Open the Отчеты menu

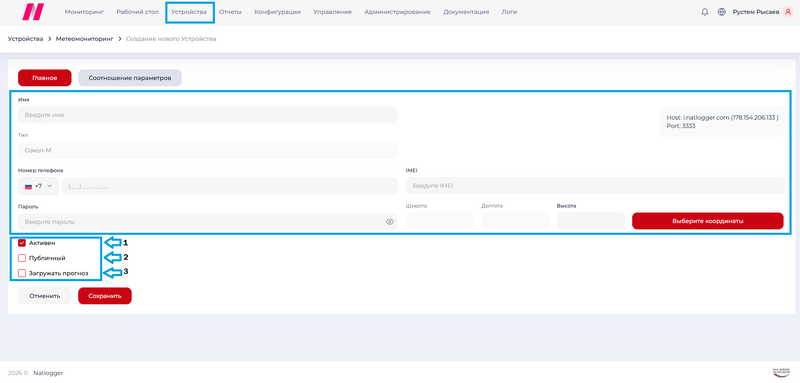click(x=230, y=12)
